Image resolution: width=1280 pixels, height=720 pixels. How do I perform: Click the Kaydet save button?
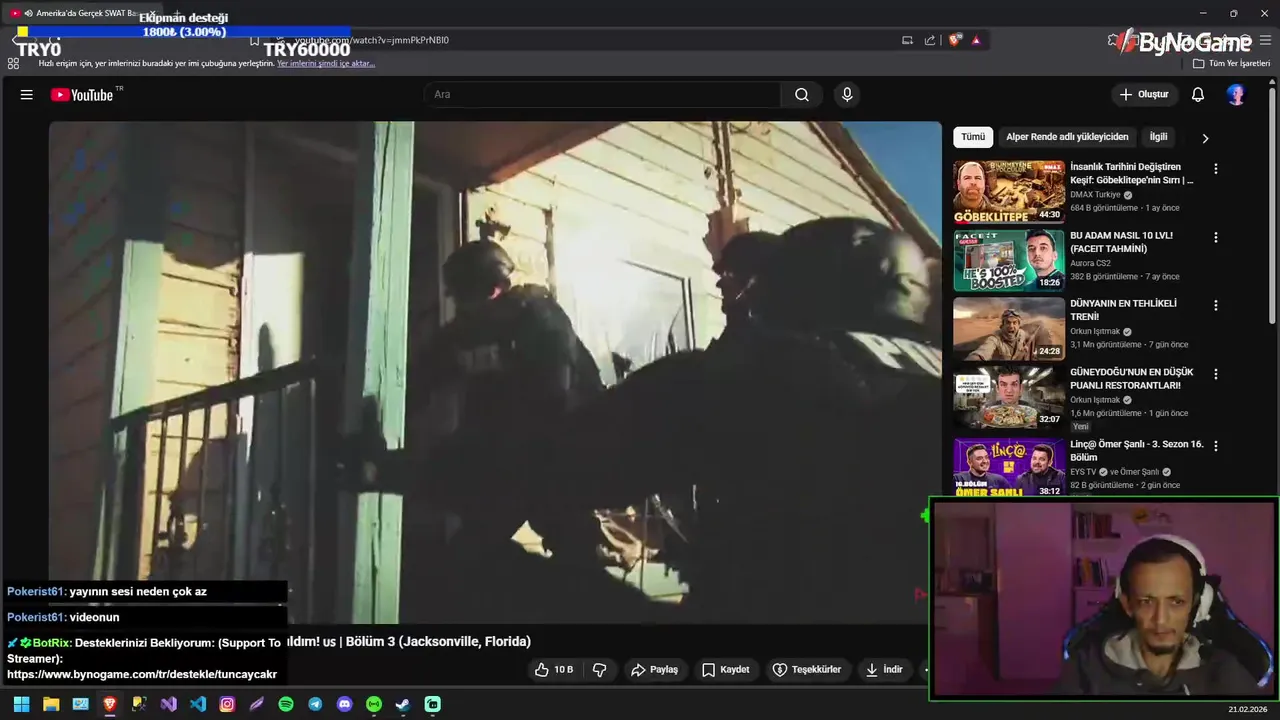pos(726,670)
